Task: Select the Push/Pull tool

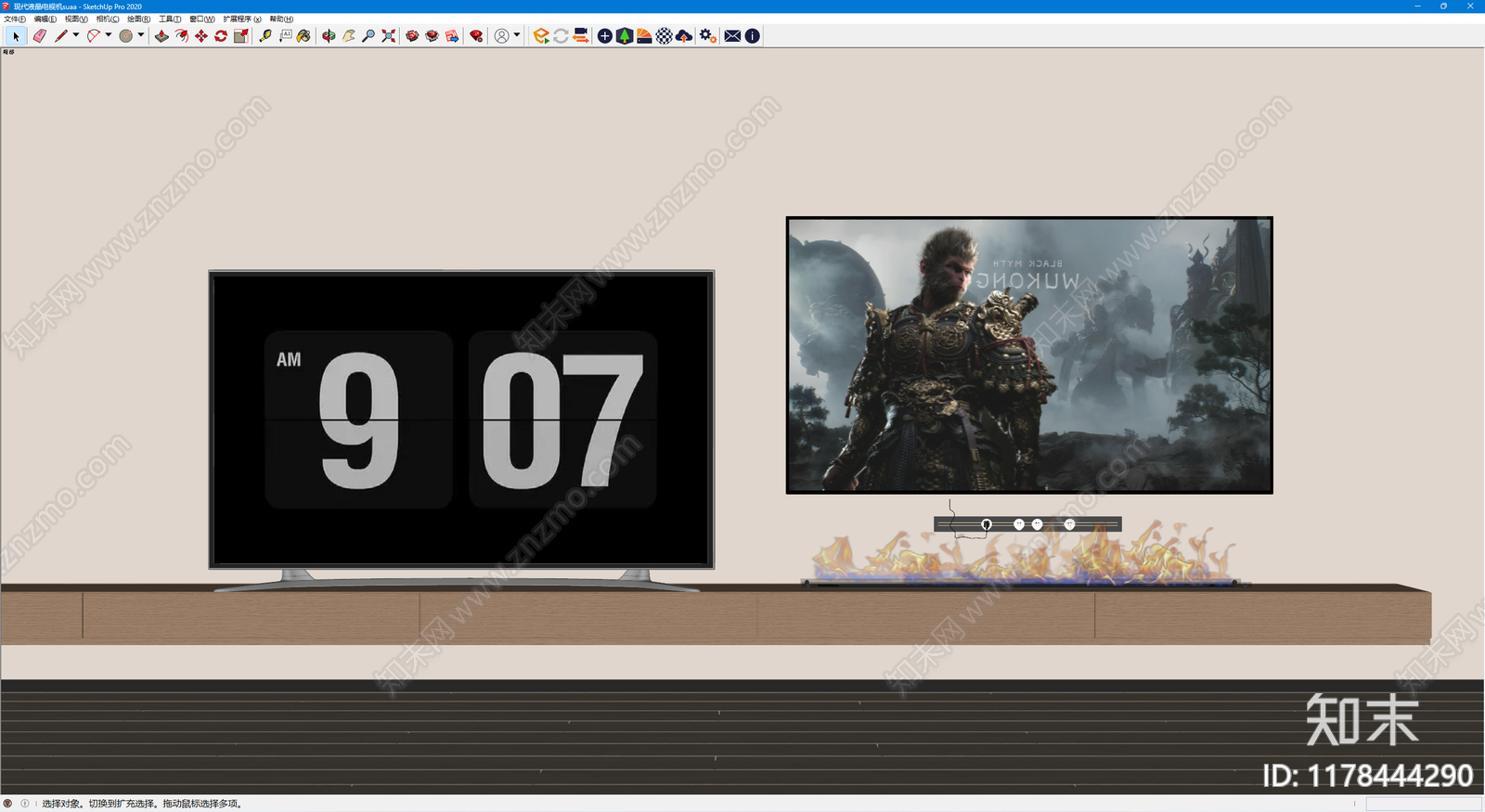Action: click(161, 36)
